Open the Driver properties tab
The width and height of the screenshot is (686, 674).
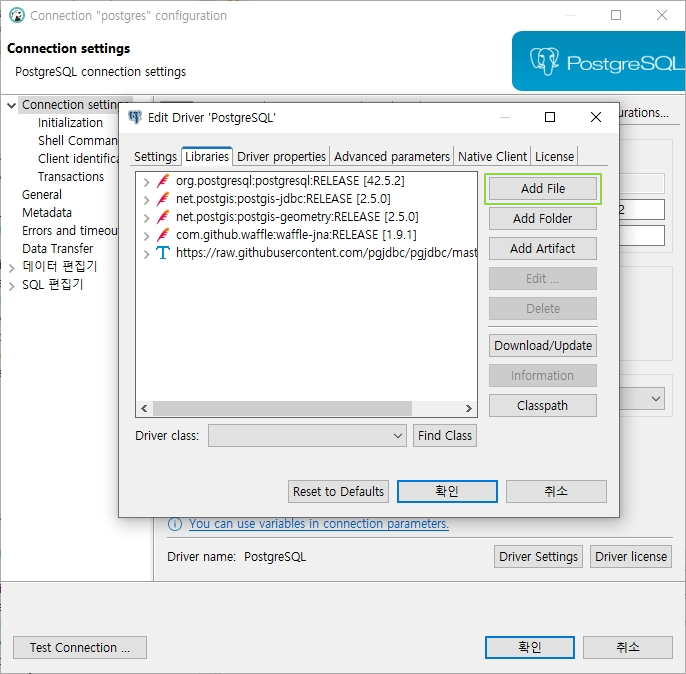[281, 157]
